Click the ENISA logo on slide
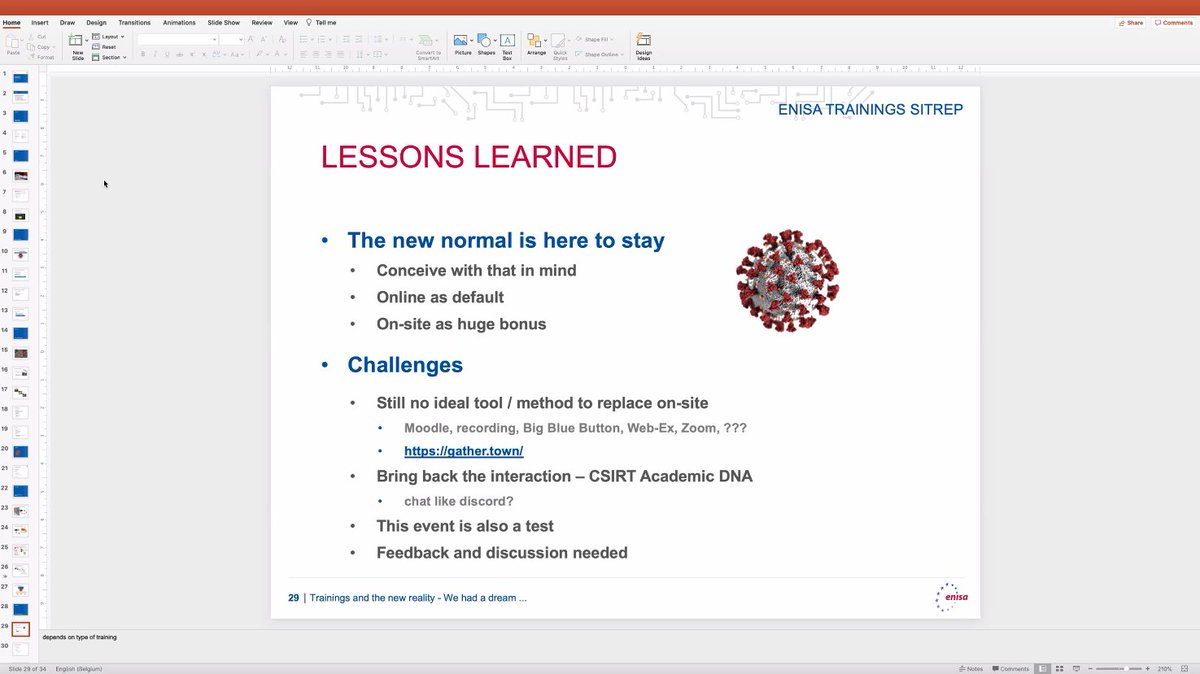 (x=950, y=597)
